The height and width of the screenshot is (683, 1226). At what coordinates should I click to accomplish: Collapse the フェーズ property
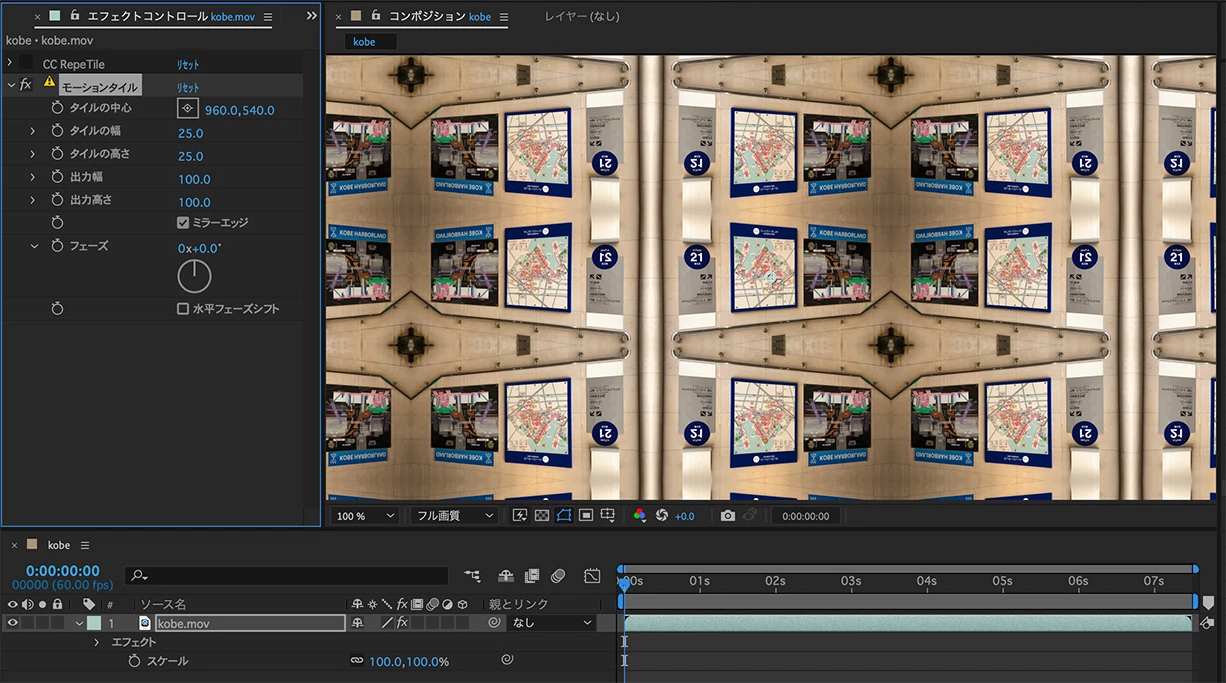pos(33,246)
